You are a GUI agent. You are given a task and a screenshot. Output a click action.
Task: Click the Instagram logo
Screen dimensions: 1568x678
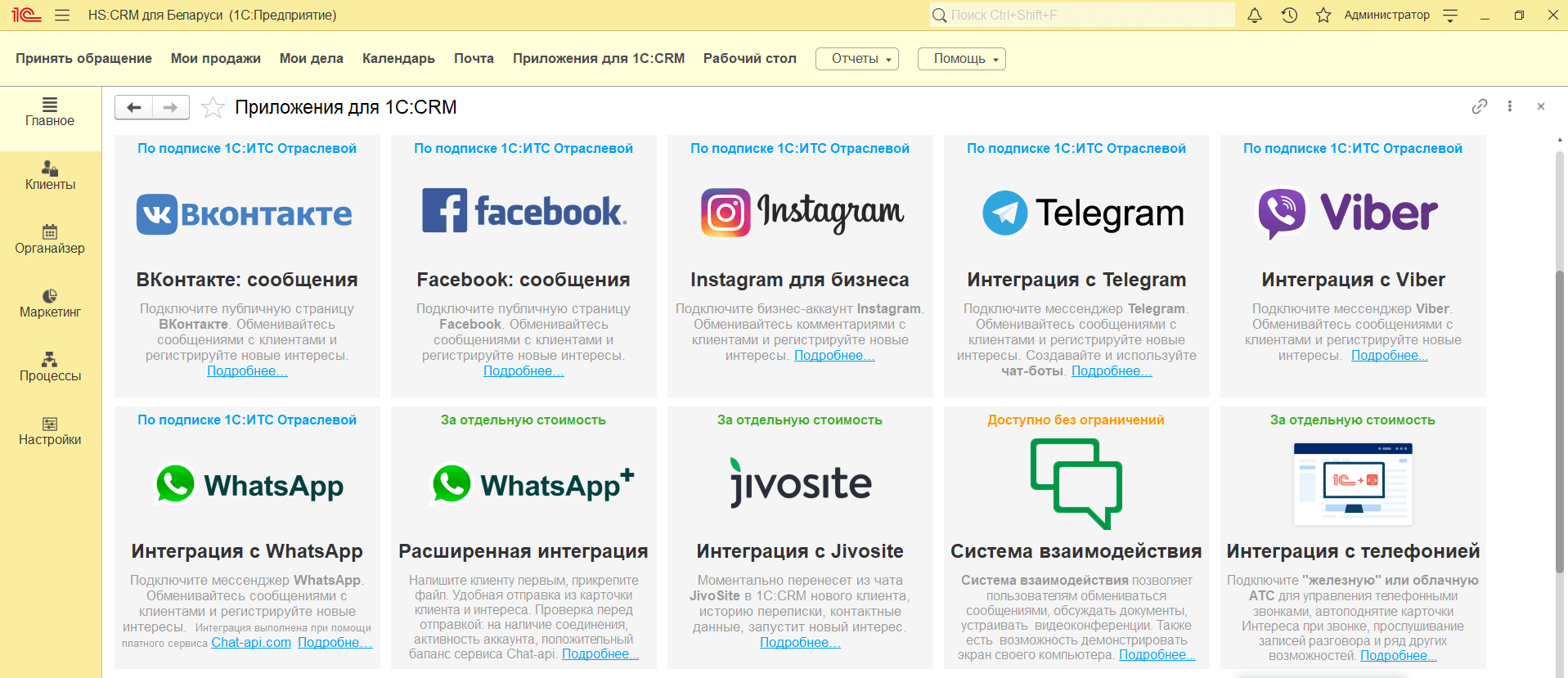[802, 213]
